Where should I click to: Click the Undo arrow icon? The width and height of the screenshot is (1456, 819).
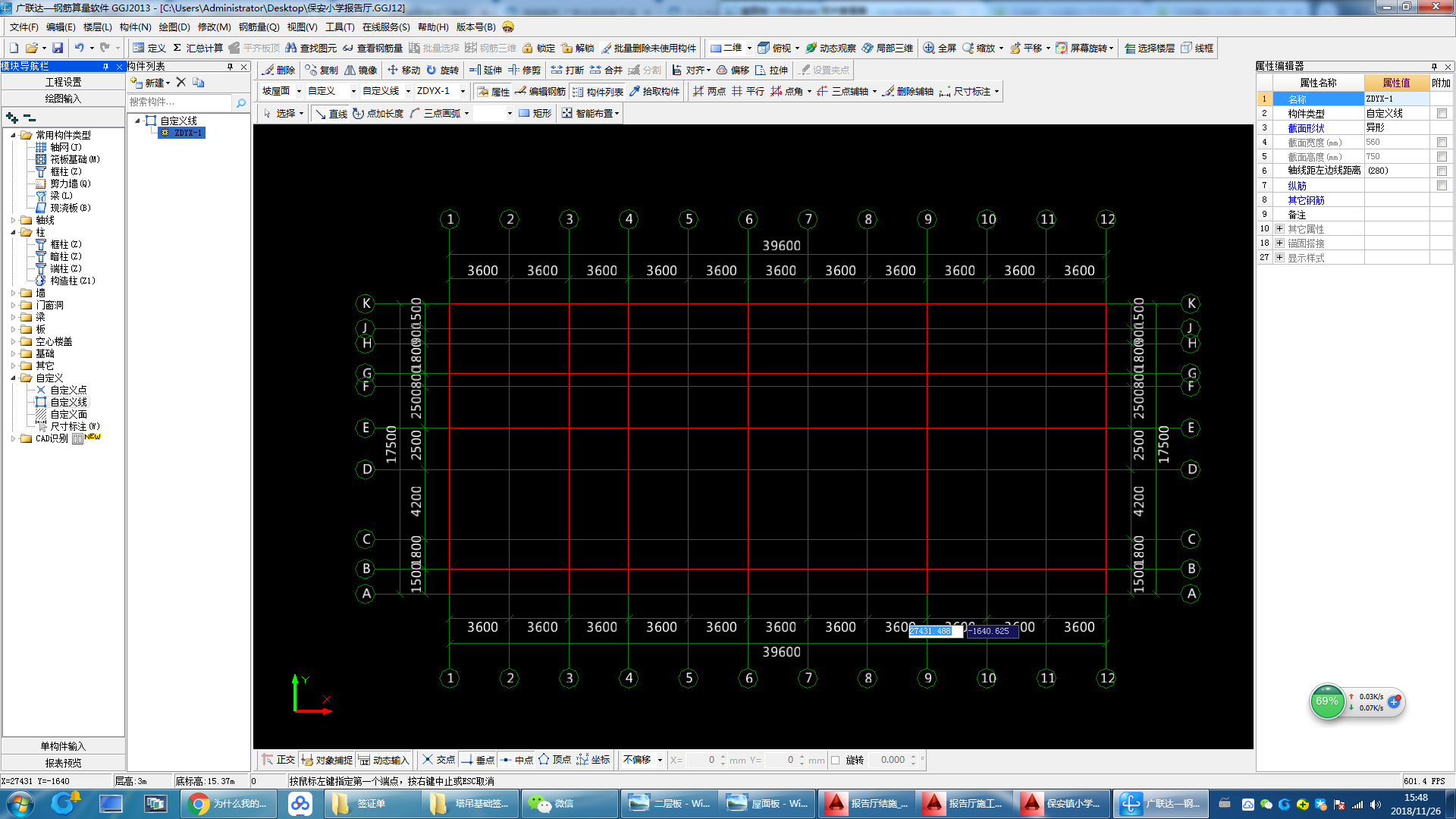point(79,48)
